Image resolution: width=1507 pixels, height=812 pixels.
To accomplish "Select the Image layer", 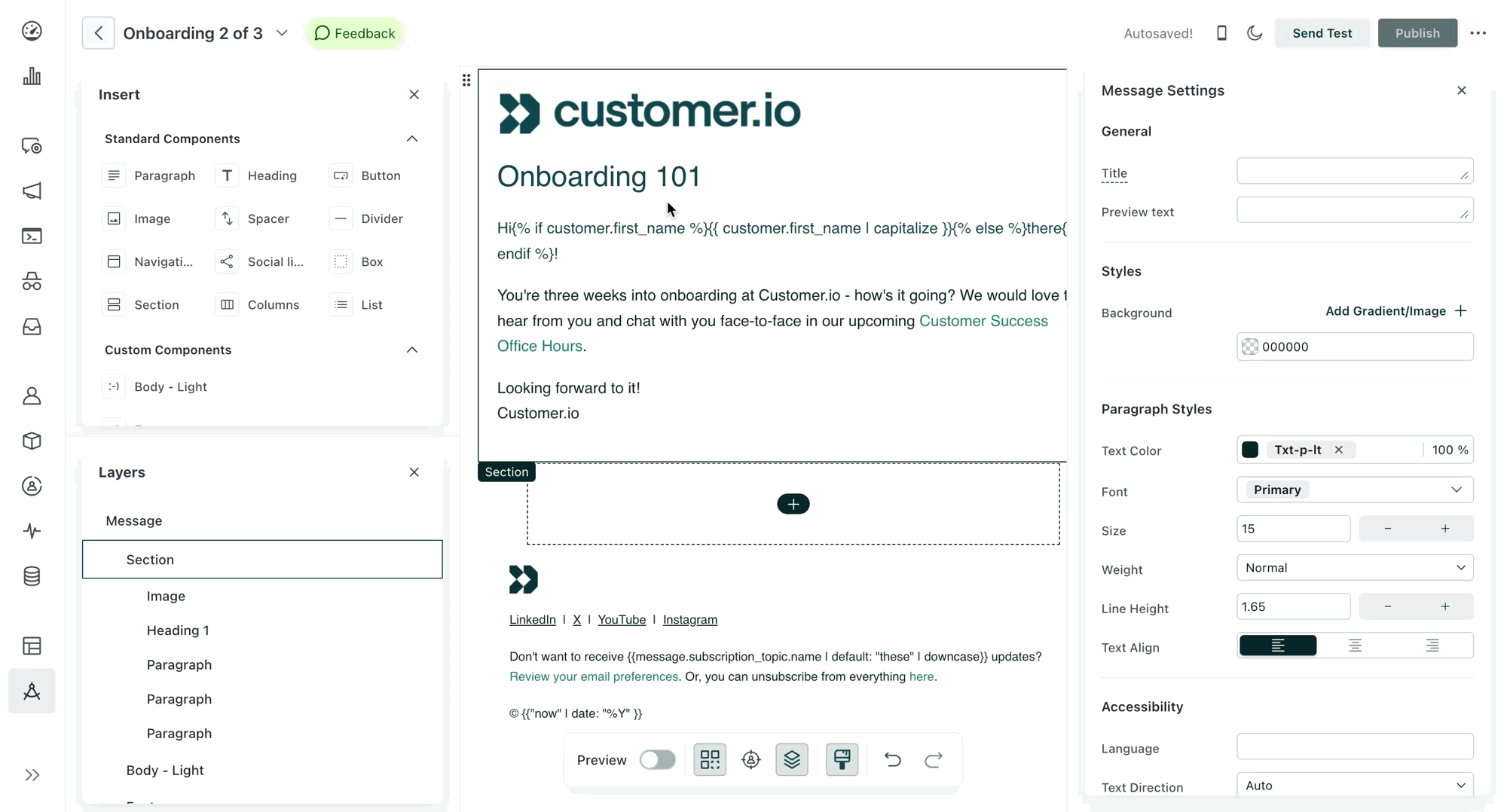I will 166,596.
